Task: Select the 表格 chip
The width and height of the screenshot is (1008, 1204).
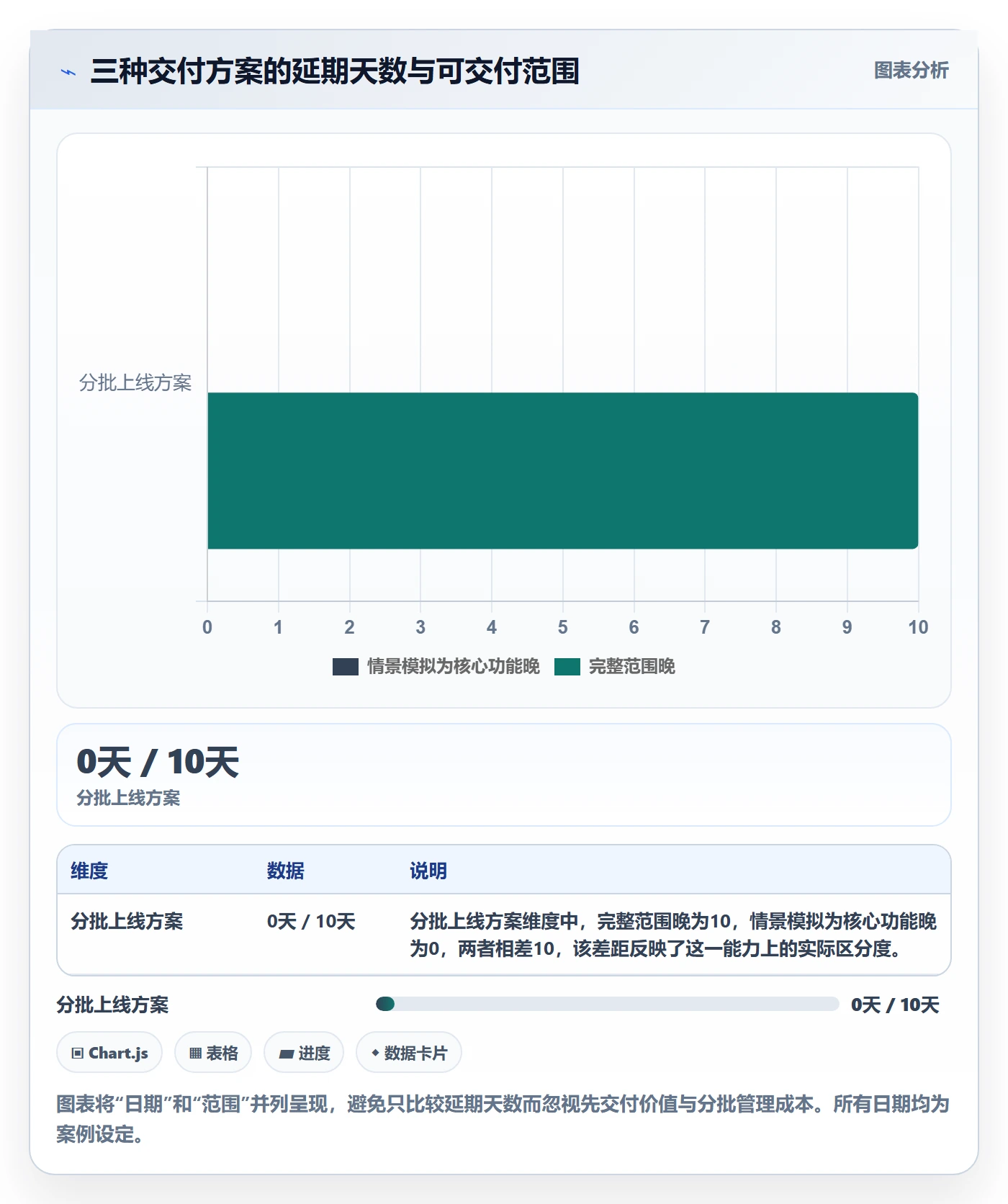Action: [x=213, y=1053]
